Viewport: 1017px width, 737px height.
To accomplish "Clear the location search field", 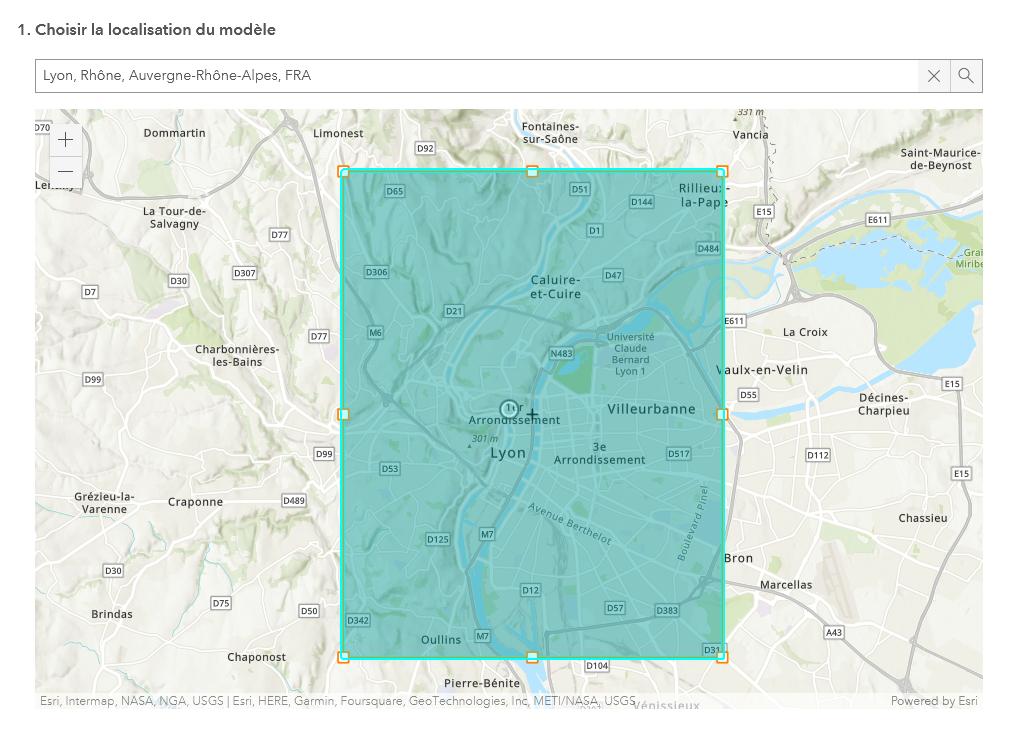I will click(934, 76).
